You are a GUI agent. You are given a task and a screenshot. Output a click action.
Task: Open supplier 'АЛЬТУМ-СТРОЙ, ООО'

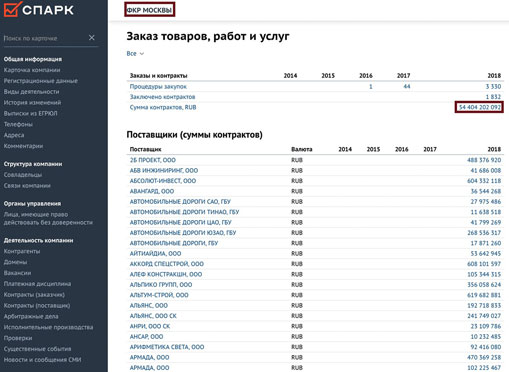(x=159, y=295)
